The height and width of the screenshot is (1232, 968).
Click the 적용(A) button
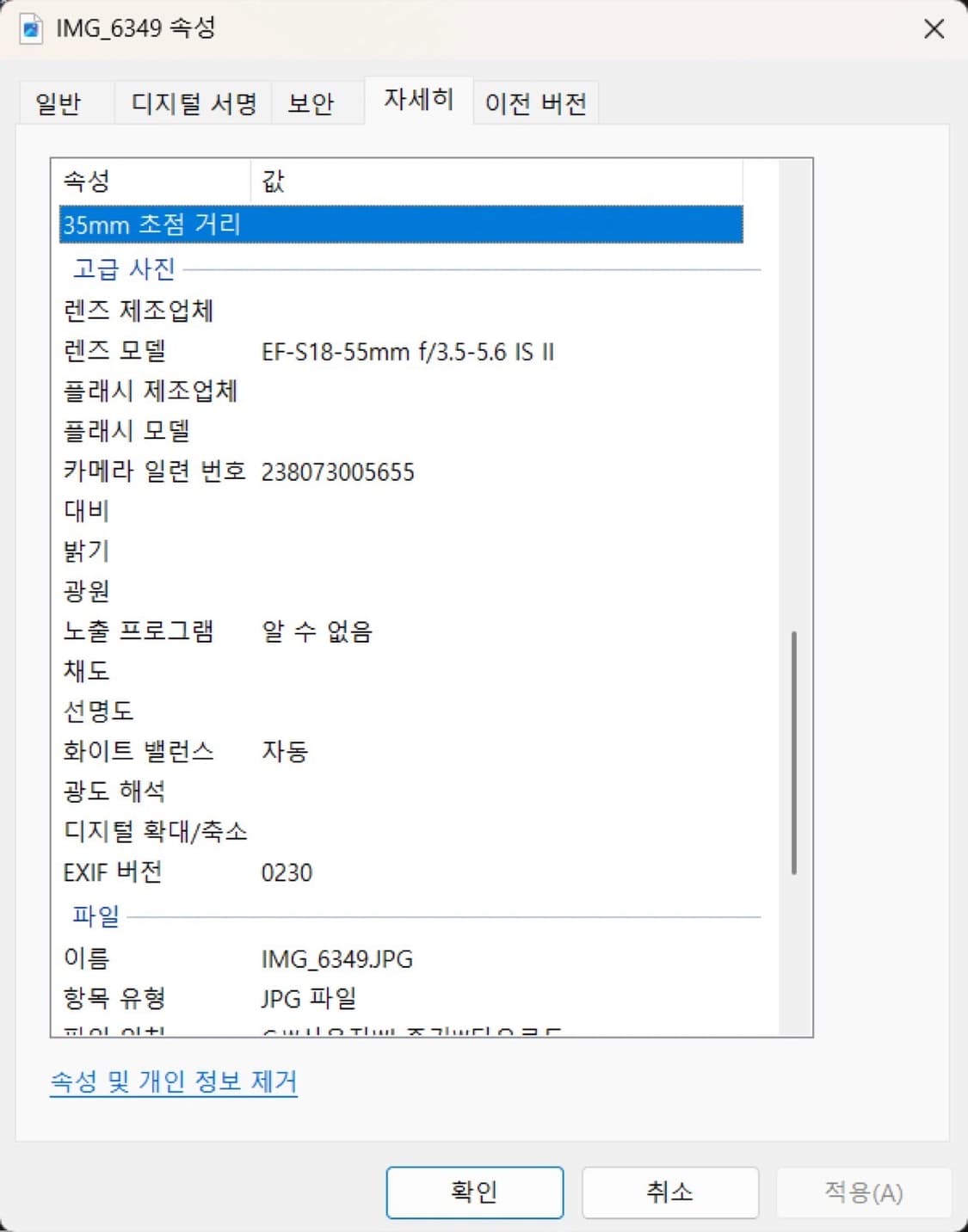865,1192
